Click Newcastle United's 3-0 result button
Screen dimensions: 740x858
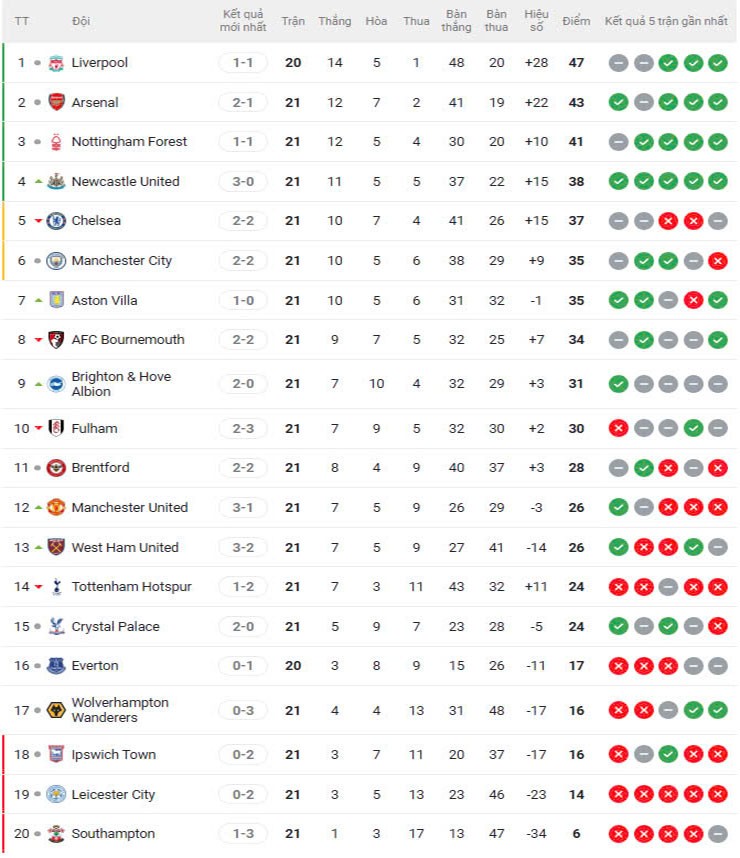[x=243, y=182]
